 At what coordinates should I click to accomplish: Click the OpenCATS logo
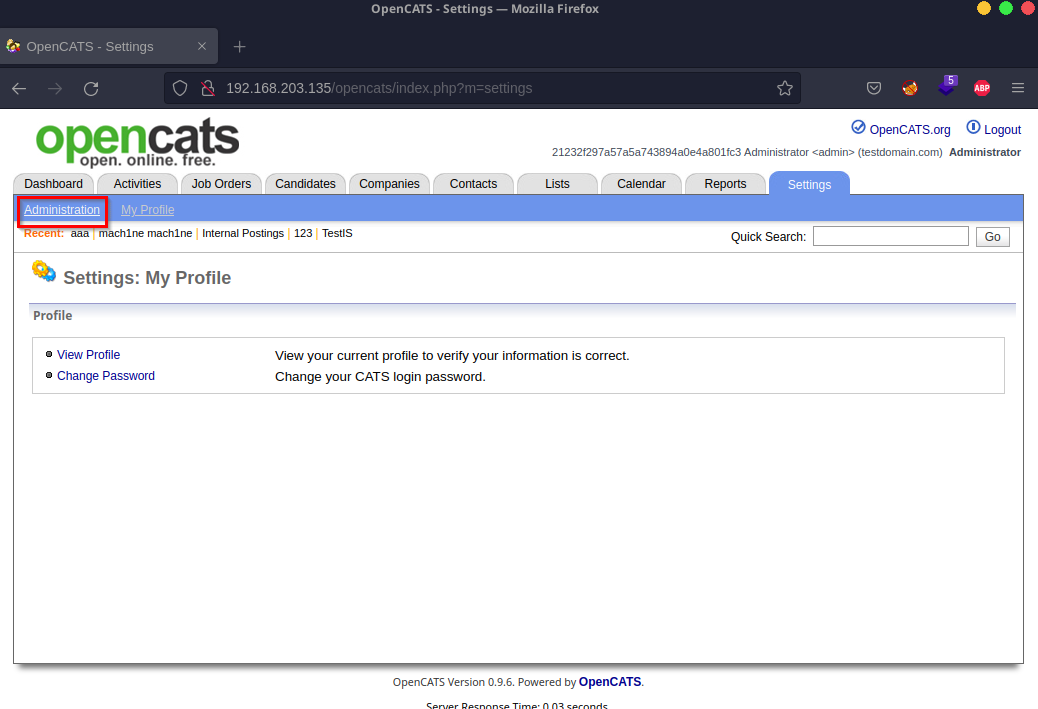point(137,142)
